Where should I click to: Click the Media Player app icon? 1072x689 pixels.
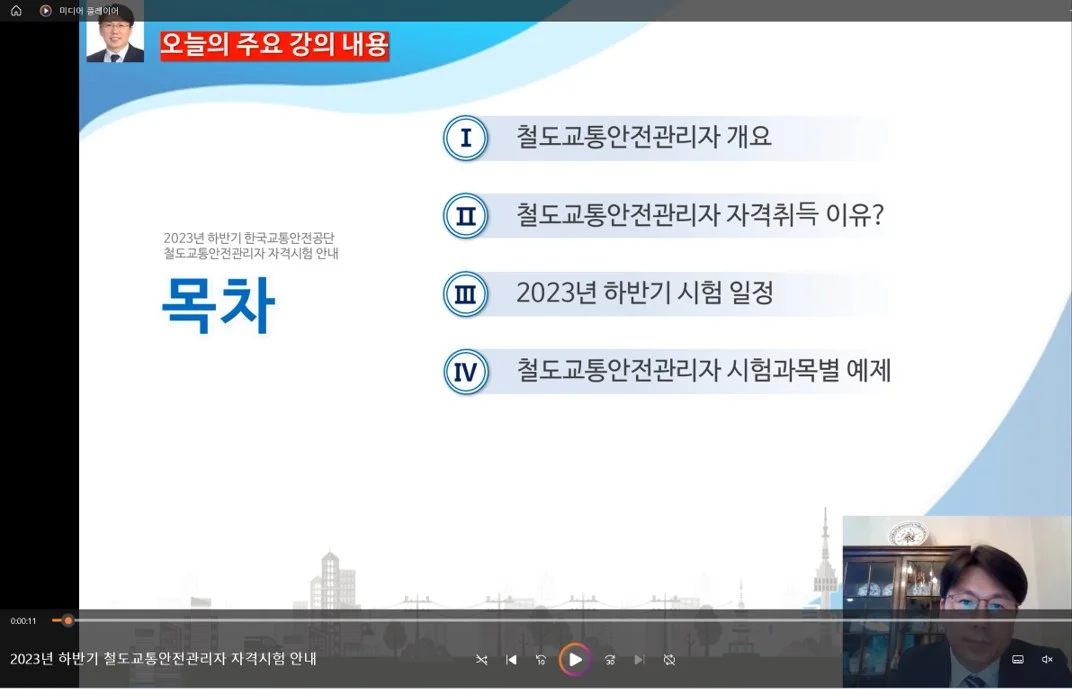46,10
